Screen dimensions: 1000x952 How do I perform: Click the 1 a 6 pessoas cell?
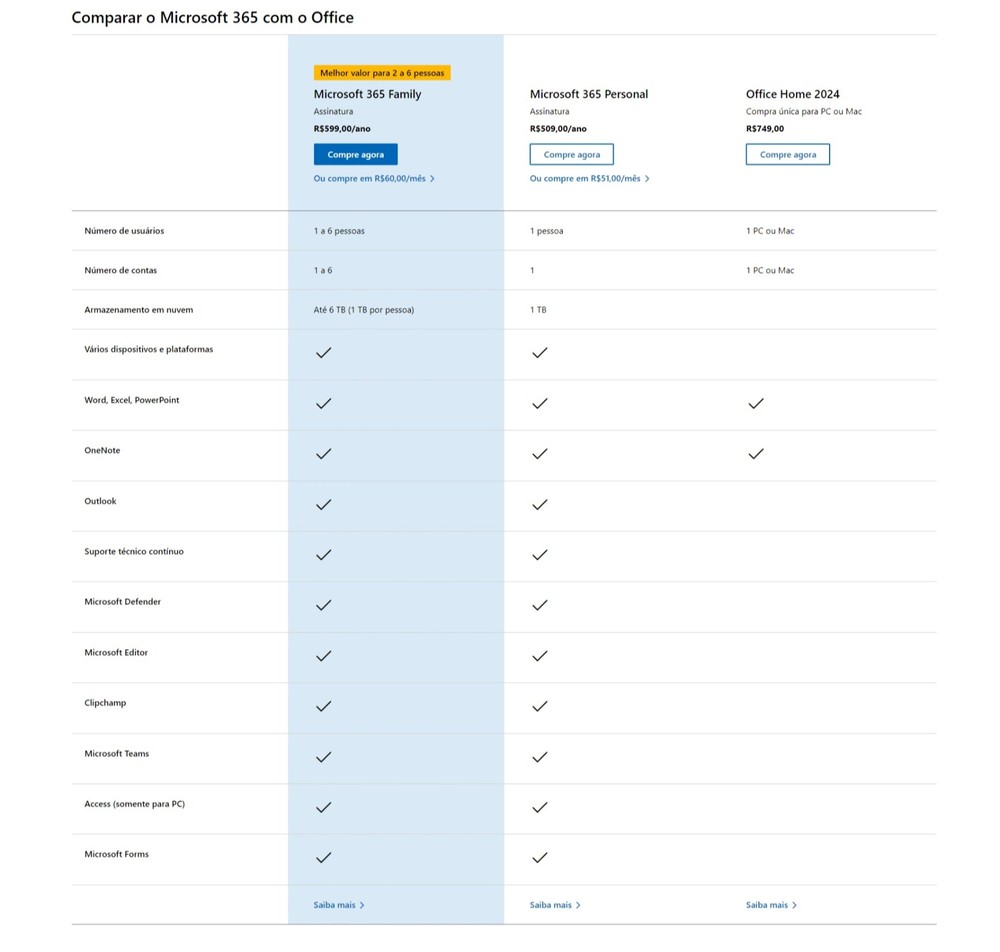[339, 231]
